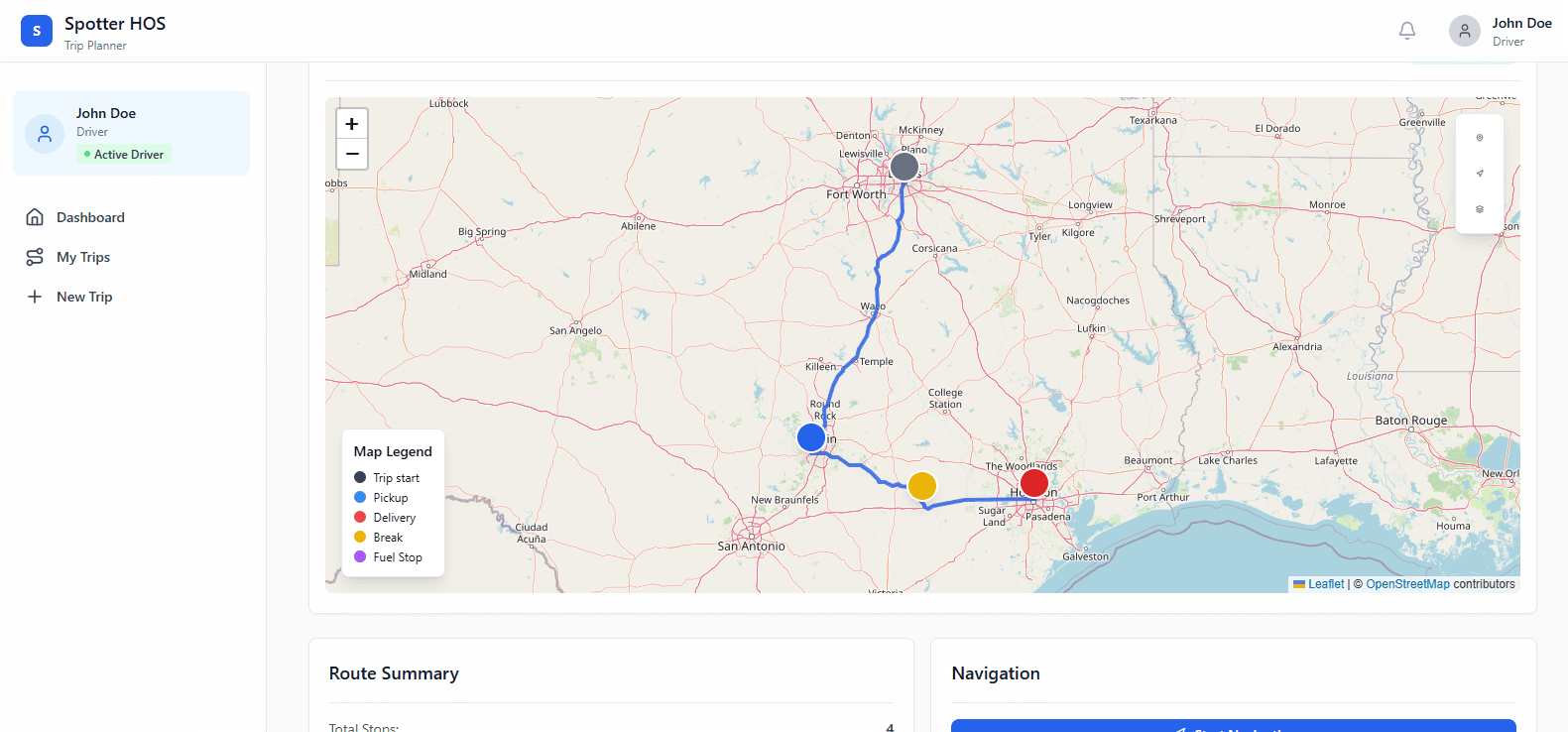
Task: Click the Route Summary heading
Action: pos(394,673)
